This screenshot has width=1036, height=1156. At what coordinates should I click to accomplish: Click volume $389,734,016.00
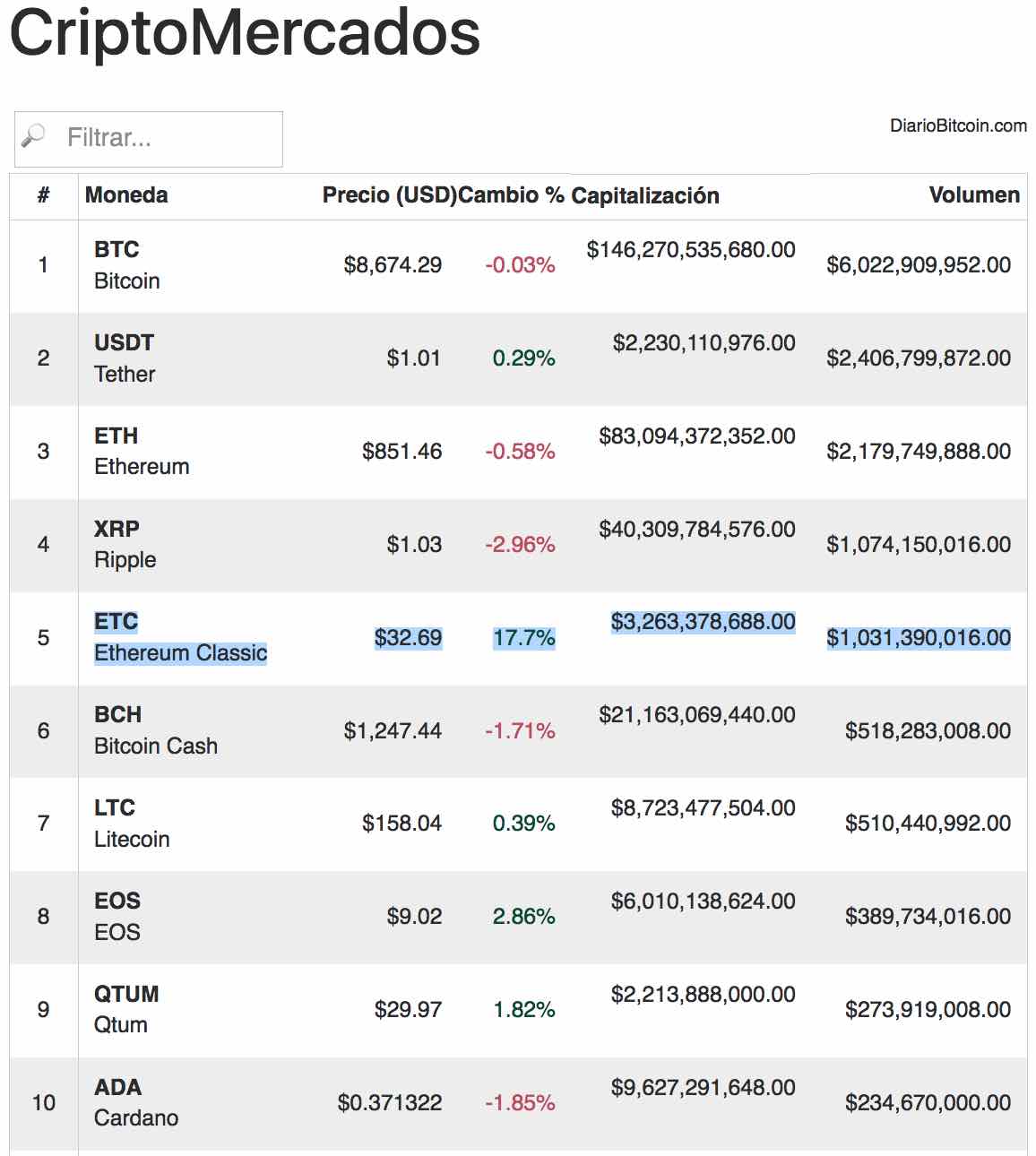[928, 917]
